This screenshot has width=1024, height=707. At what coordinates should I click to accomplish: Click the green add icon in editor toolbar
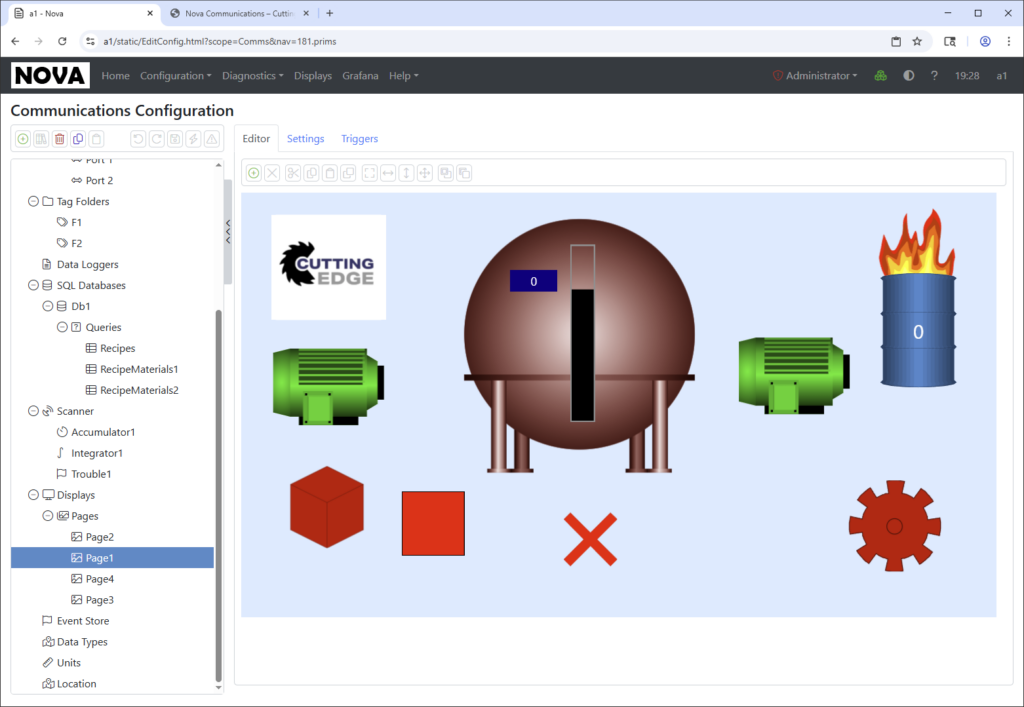(254, 173)
